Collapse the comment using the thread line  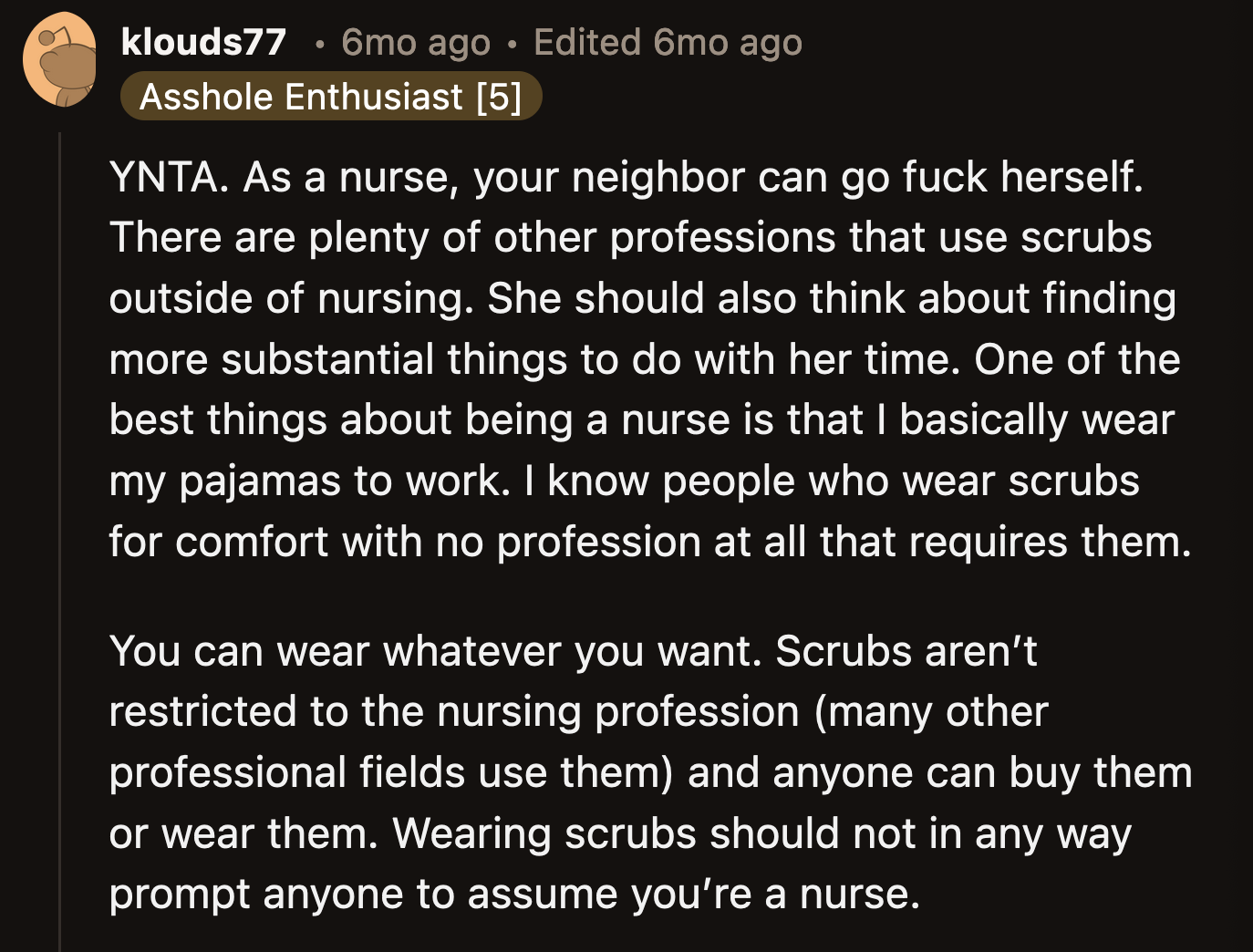[60, 547]
